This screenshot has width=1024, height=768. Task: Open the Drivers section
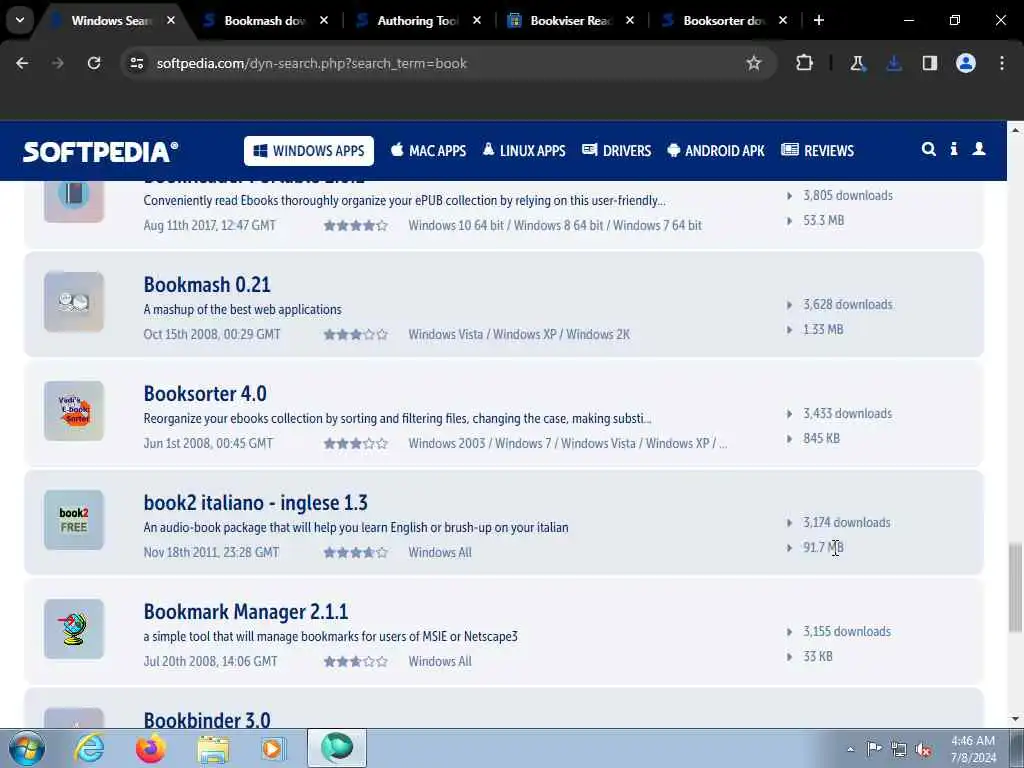coord(616,151)
